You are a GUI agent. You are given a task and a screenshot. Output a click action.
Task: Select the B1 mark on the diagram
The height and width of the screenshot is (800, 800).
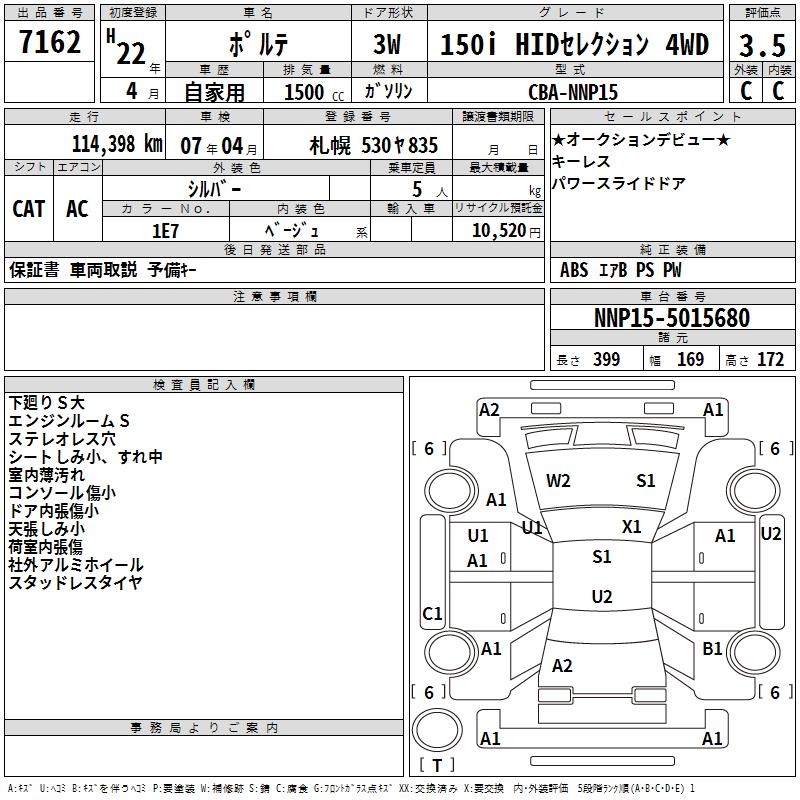click(x=712, y=648)
